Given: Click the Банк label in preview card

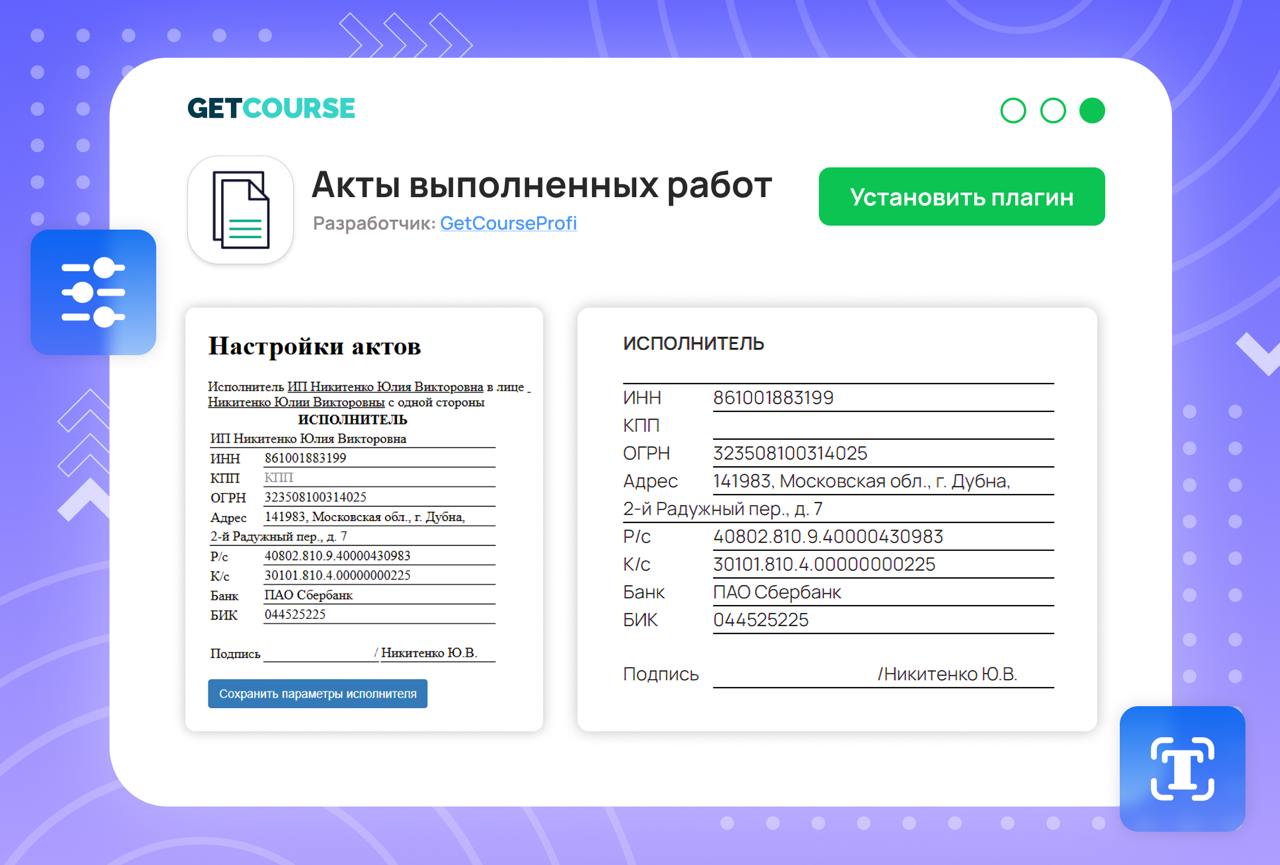Looking at the screenshot, I should (x=644, y=592).
